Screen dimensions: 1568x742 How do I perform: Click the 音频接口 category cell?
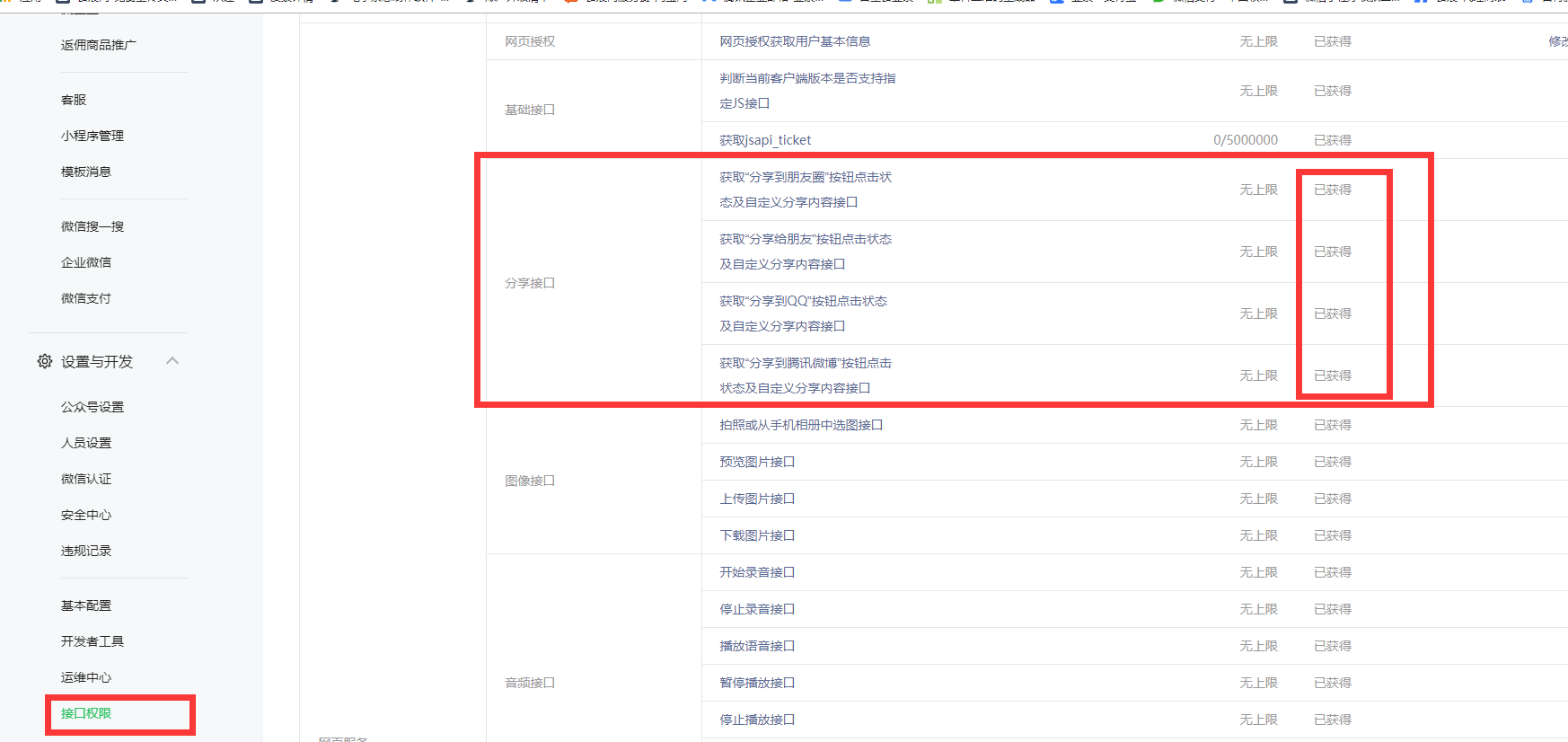[x=530, y=683]
